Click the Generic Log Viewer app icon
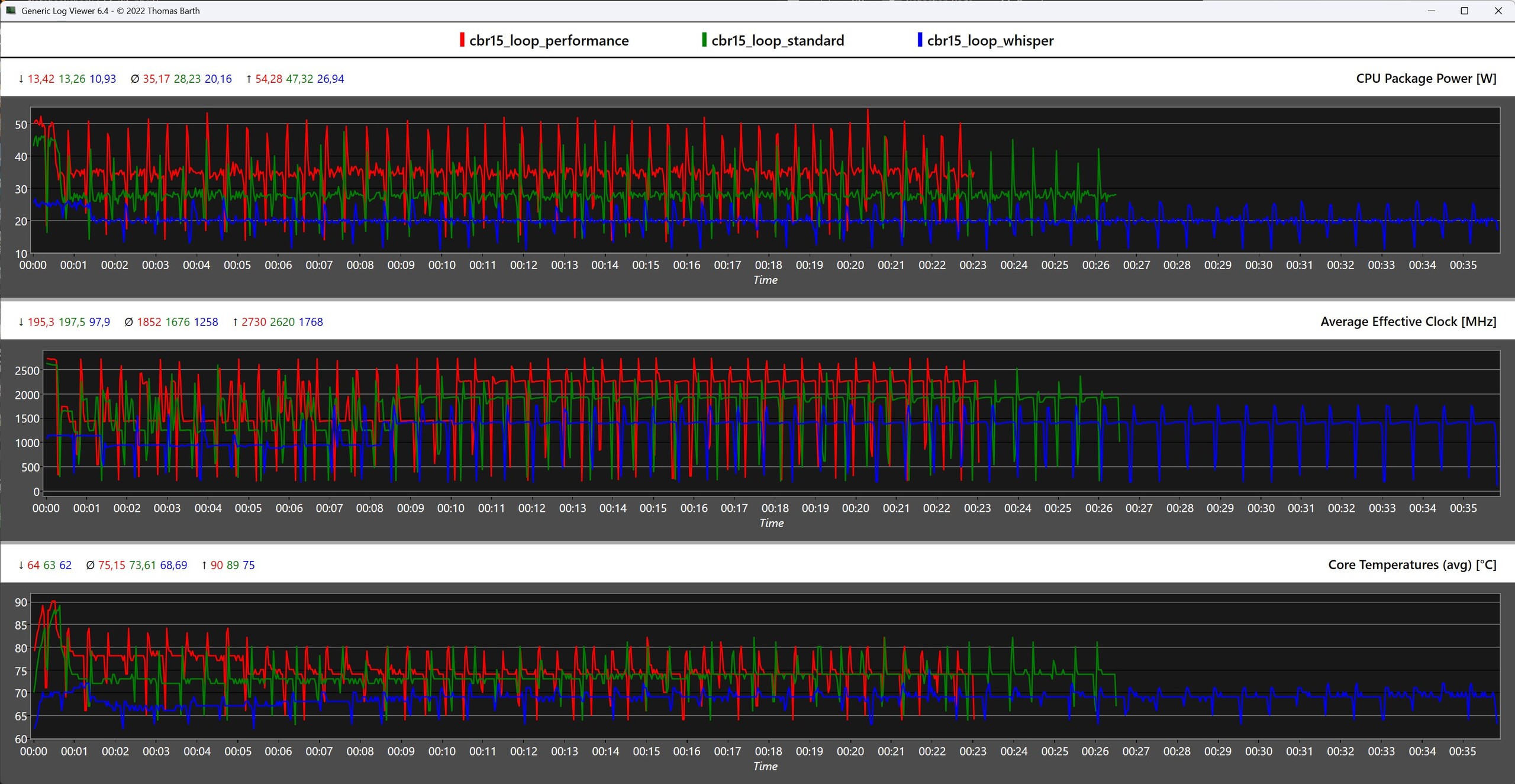The image size is (1515, 784). 10,11
